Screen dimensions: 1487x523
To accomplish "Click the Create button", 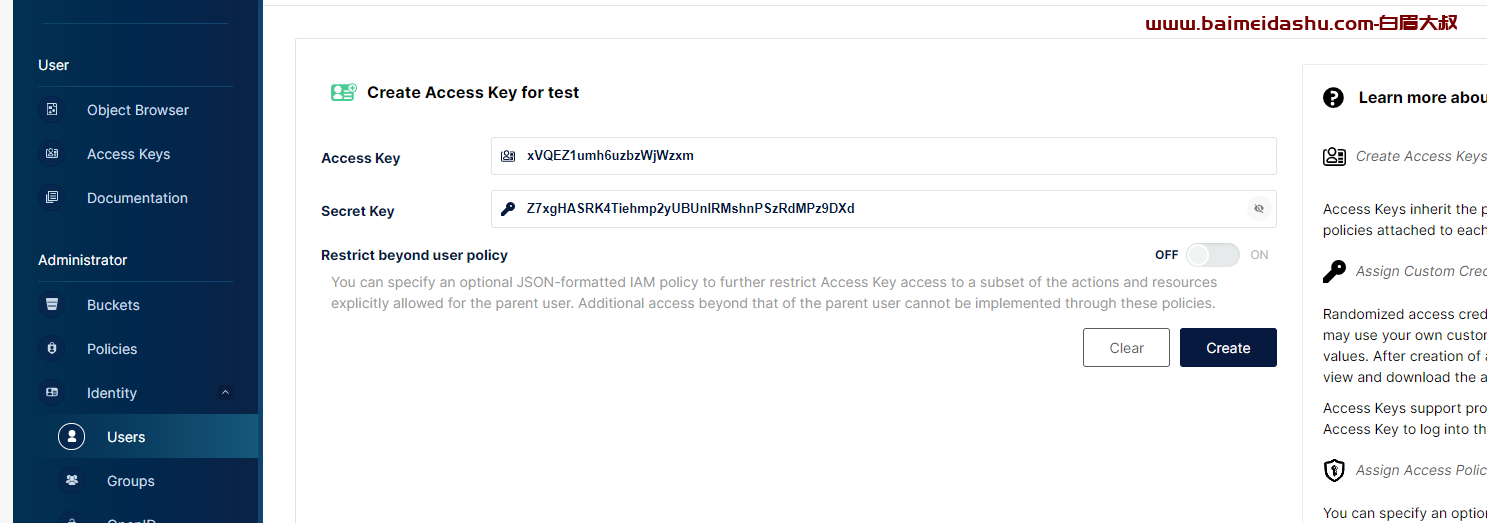I will (x=1228, y=348).
